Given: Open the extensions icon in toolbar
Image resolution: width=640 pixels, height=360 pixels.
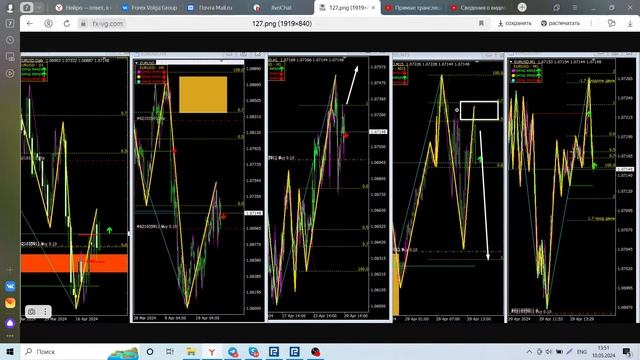Looking at the screenshot, I should tap(611, 24).
